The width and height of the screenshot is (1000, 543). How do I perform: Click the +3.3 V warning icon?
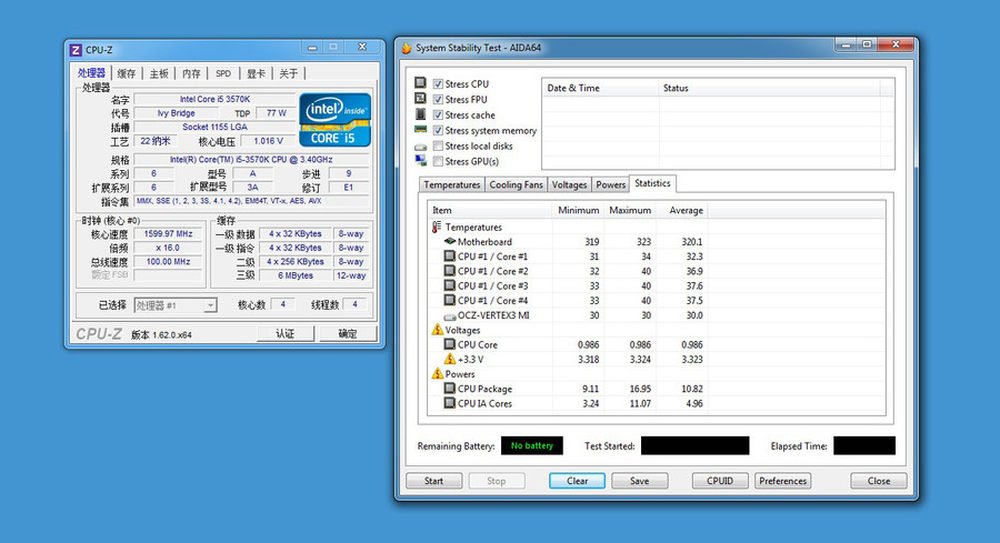coord(450,359)
